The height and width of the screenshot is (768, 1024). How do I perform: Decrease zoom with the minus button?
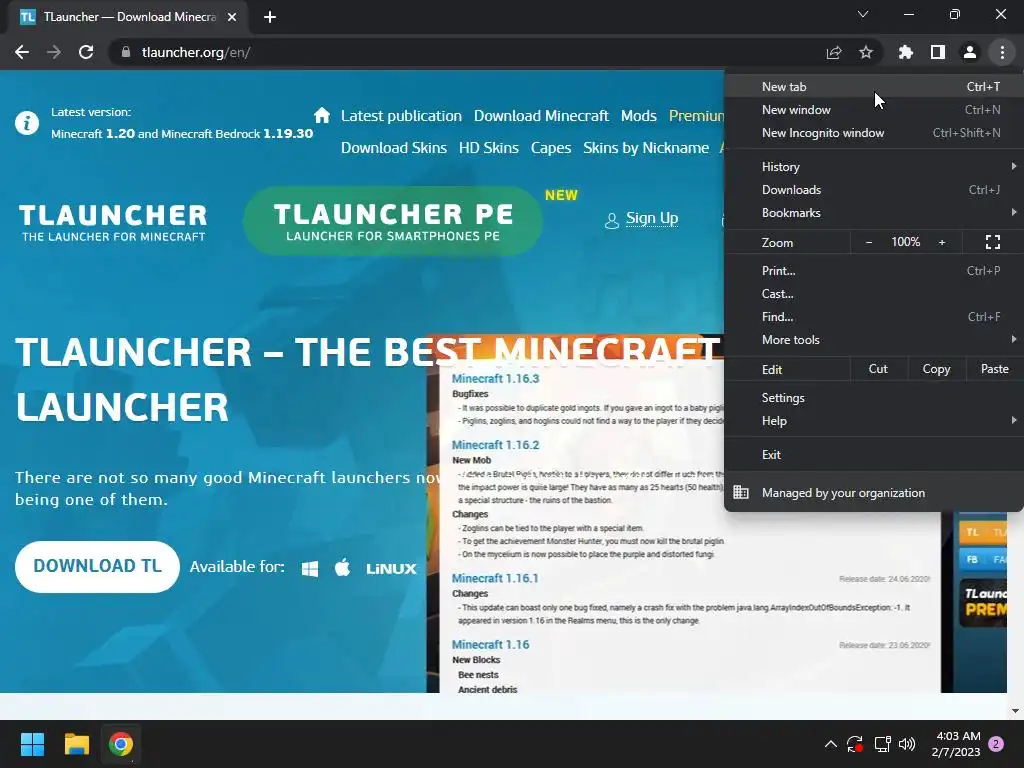(x=869, y=242)
